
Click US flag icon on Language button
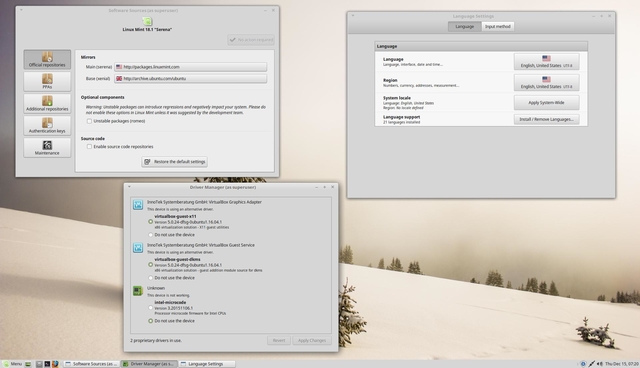click(x=546, y=58)
